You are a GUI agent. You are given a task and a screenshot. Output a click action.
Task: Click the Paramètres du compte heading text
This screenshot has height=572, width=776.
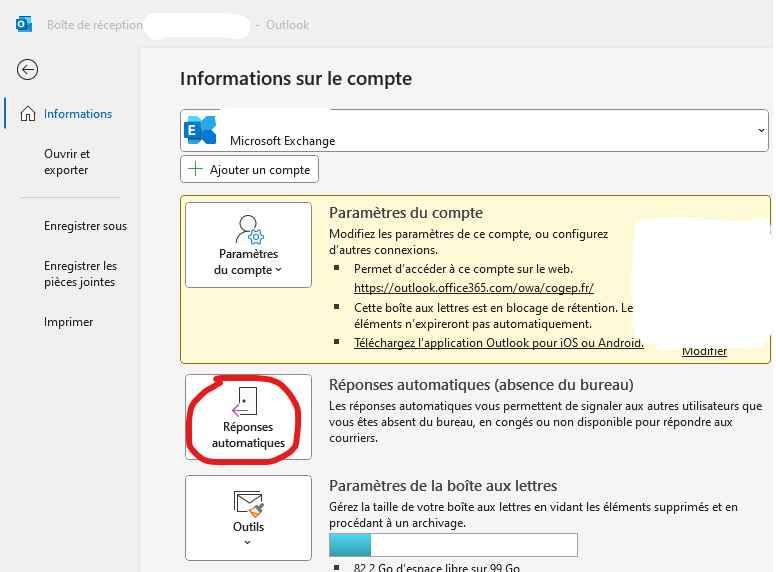coord(406,213)
